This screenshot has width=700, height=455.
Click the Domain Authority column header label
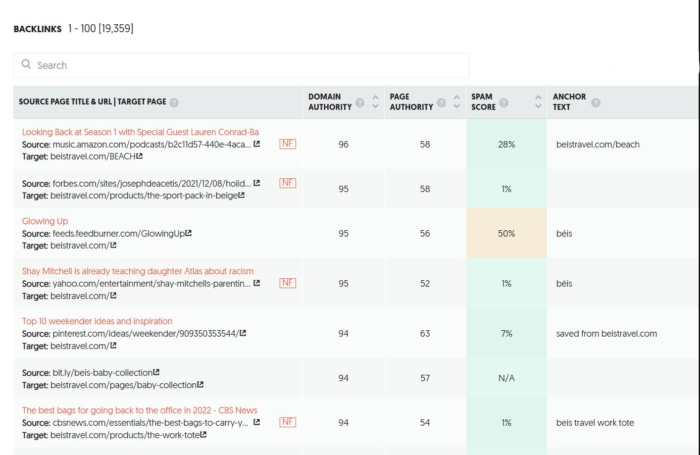click(330, 102)
